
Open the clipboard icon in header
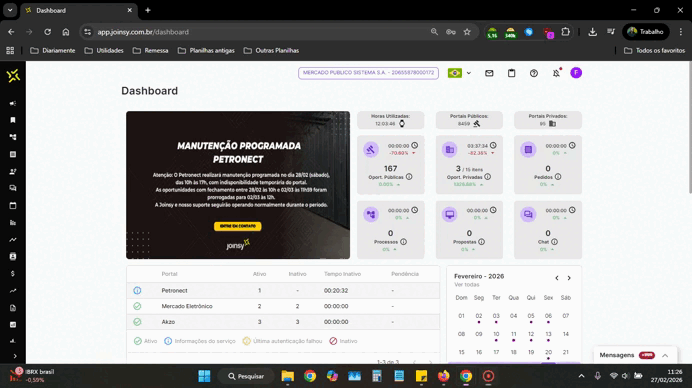coord(511,73)
